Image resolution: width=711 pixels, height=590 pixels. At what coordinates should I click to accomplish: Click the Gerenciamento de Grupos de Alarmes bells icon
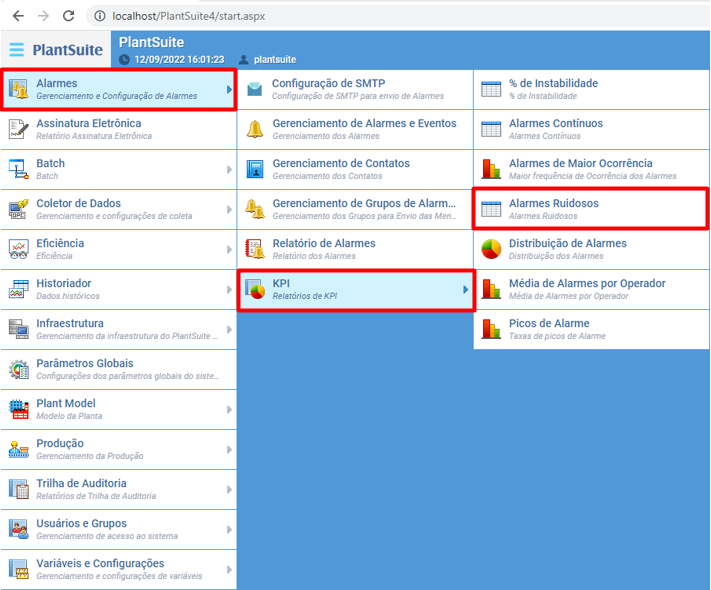pos(255,209)
